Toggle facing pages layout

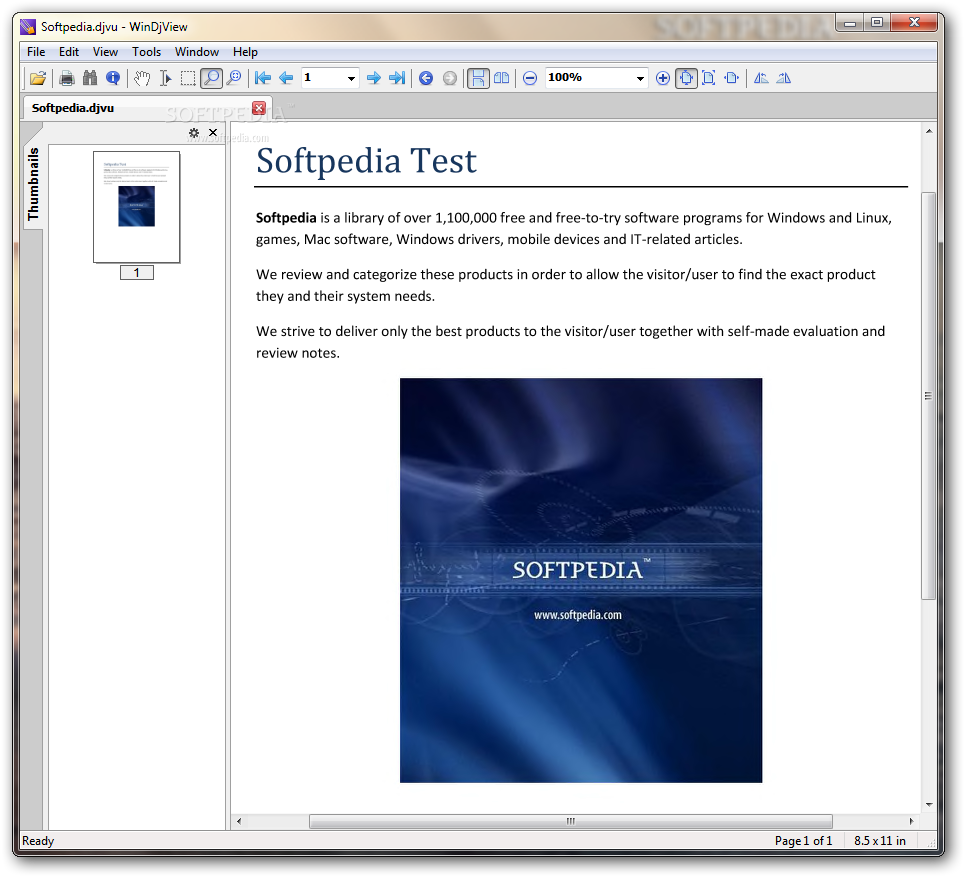(x=502, y=78)
